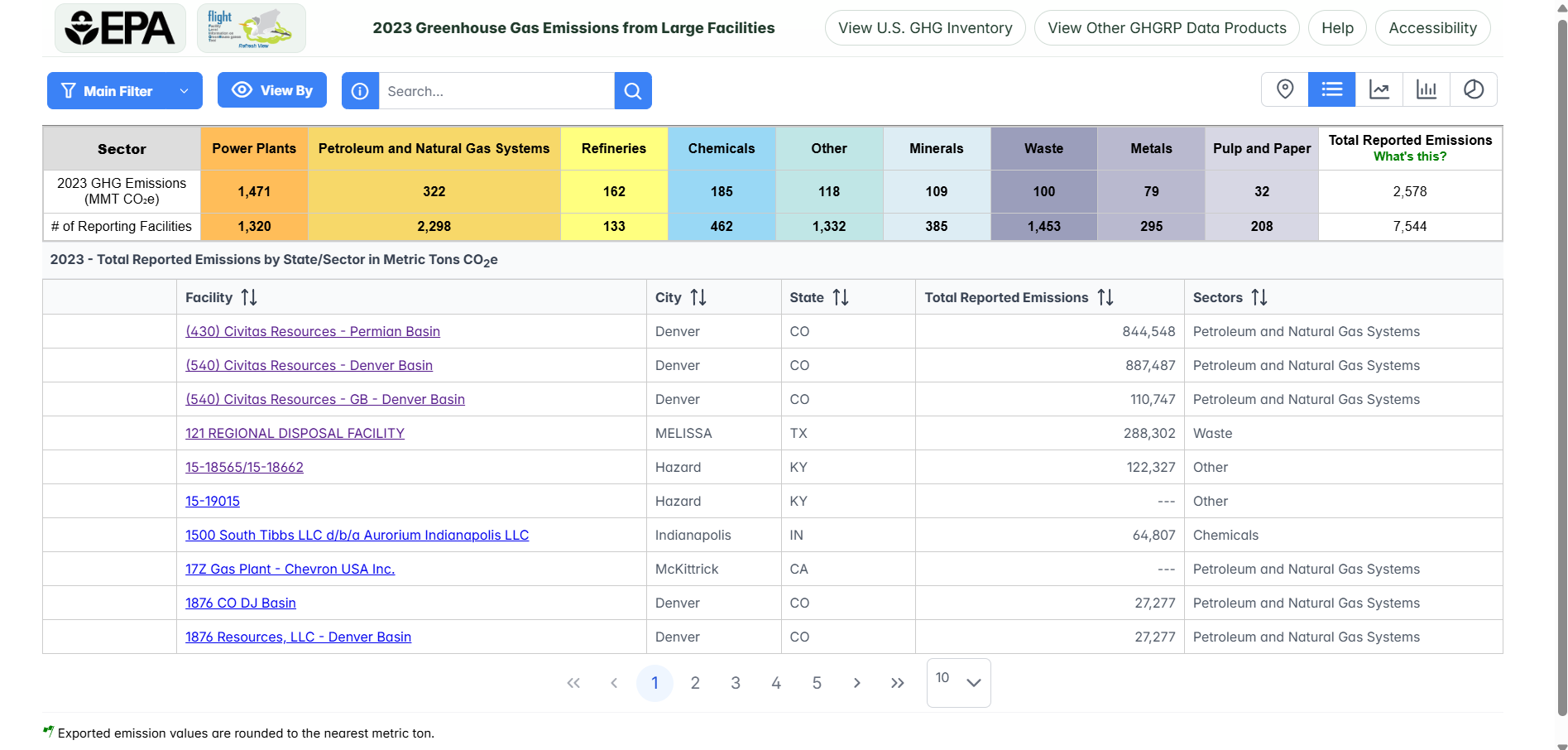Select the list view icon
This screenshot has width=1568, height=750.
click(1331, 89)
